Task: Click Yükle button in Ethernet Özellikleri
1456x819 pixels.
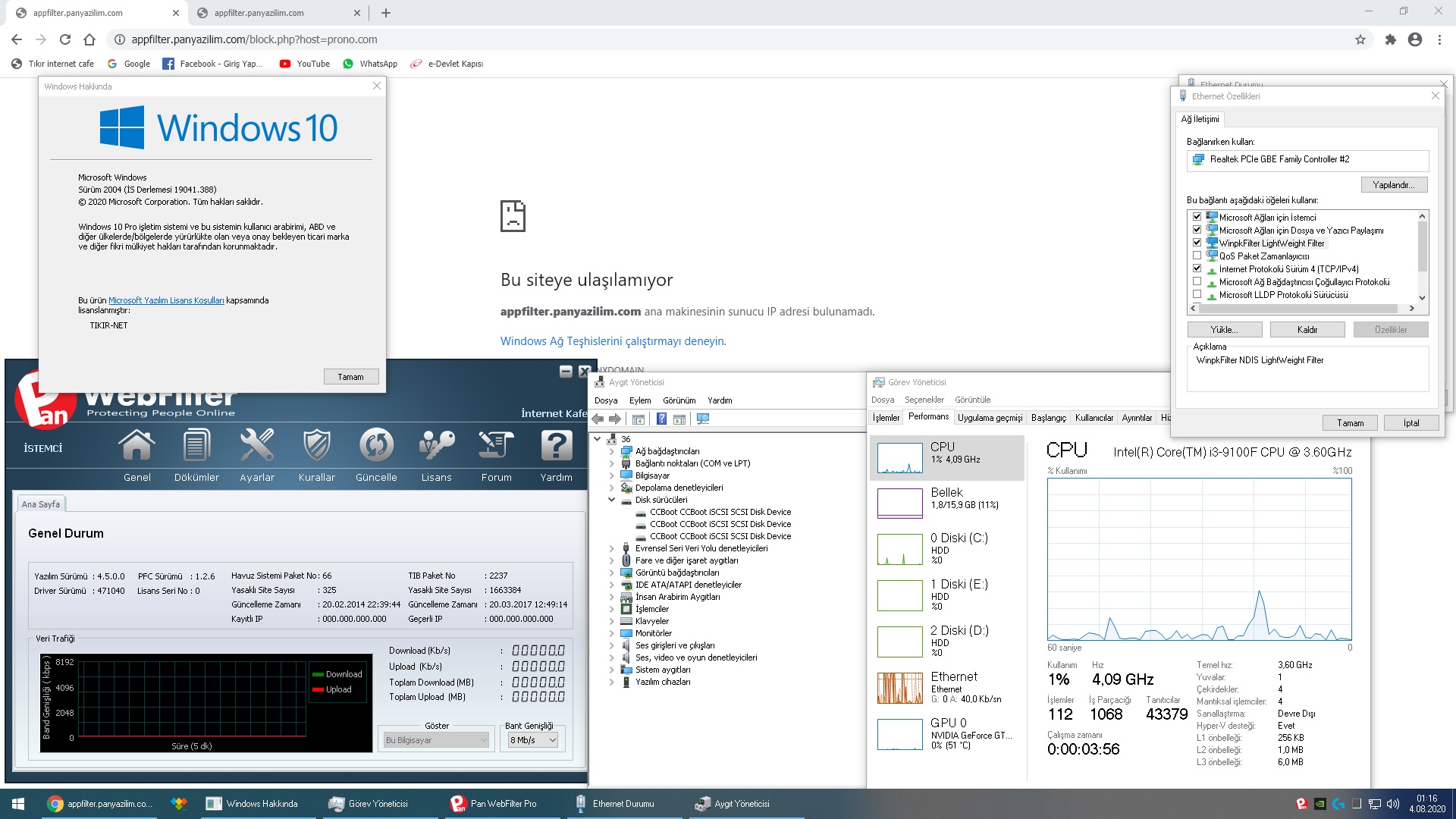Action: point(1224,330)
